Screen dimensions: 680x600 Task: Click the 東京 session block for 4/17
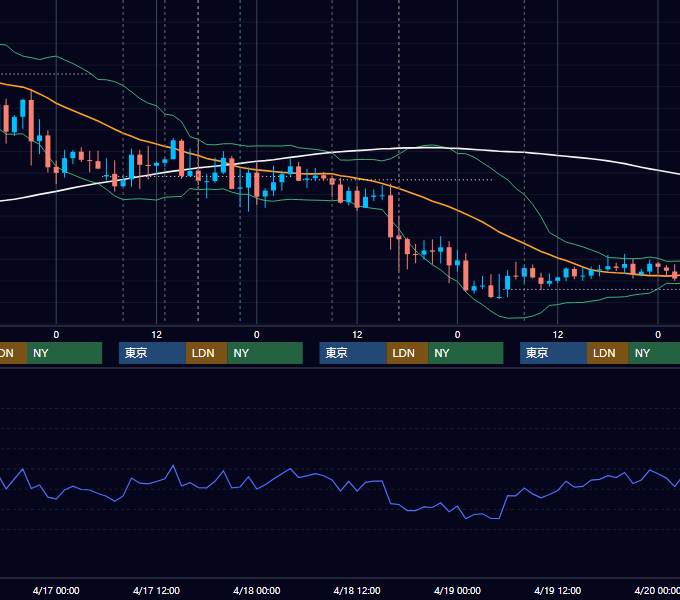tap(152, 353)
